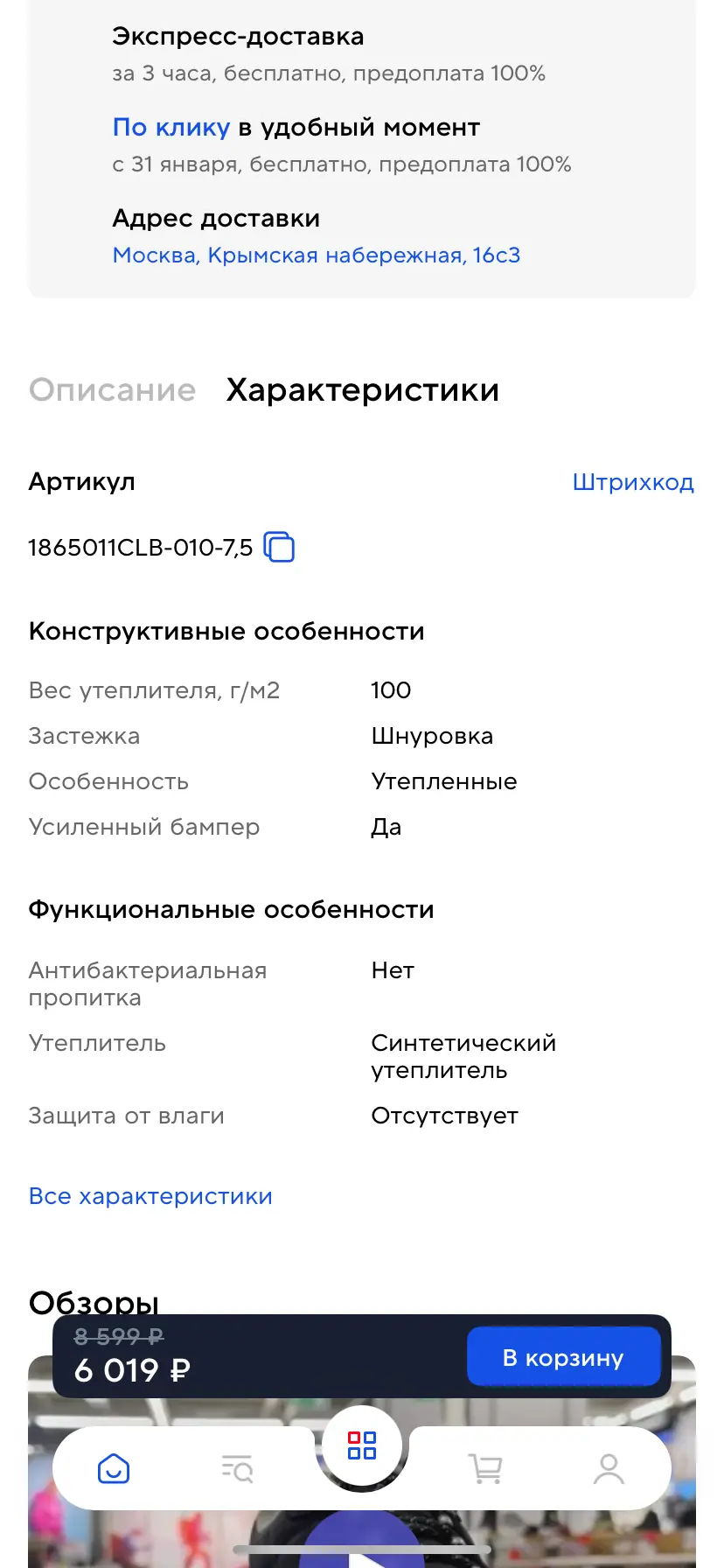Tap the Обзоры section heading

pyautogui.click(x=94, y=1302)
